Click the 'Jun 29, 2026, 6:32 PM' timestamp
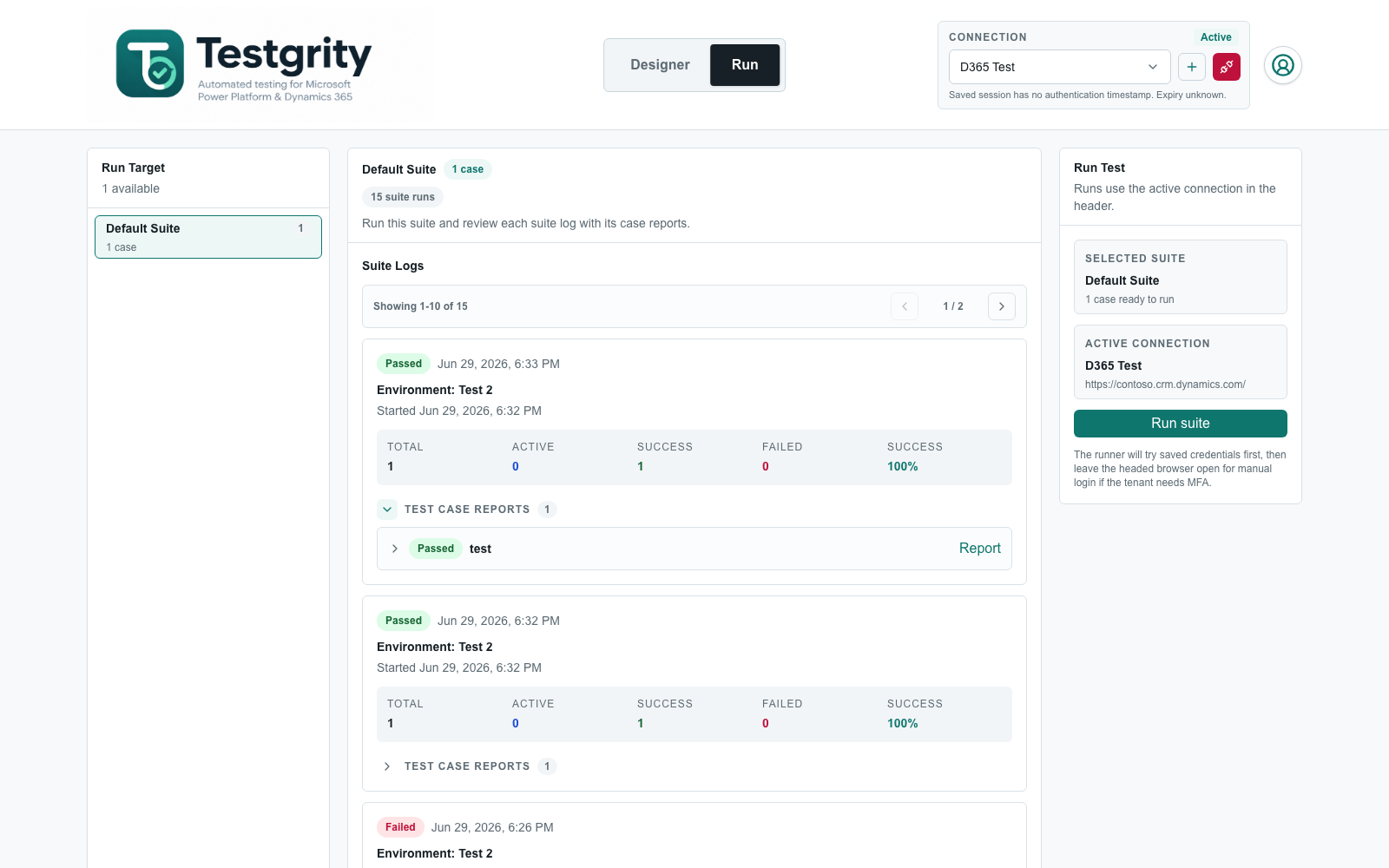This screenshot has height=868, width=1389. (x=498, y=621)
